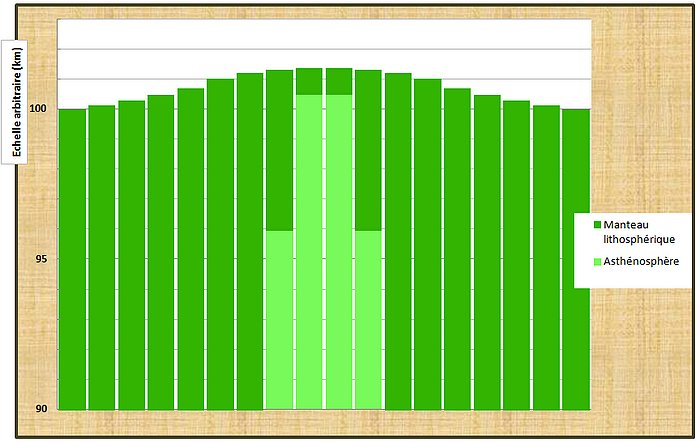This screenshot has width=700, height=443.
Task: Click the 95 label on the vertical axis
Action: pyautogui.click(x=41, y=259)
